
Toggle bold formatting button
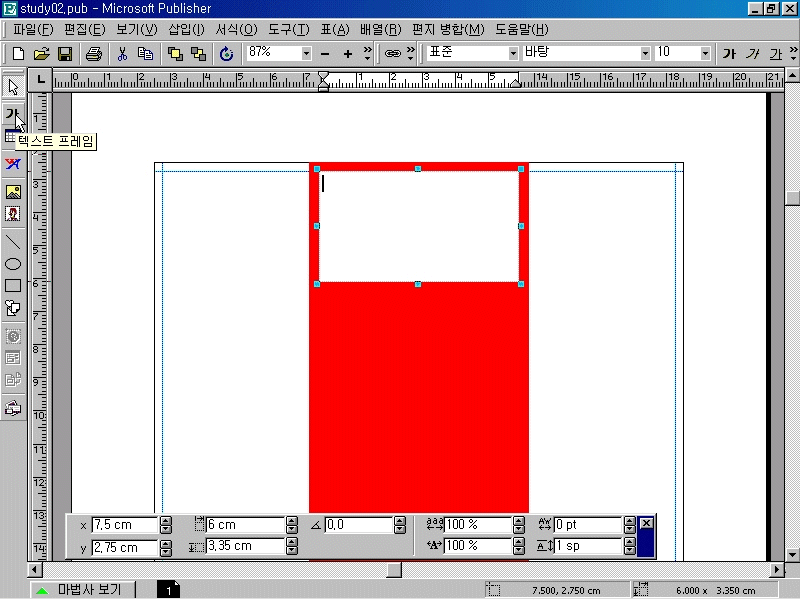click(729, 54)
